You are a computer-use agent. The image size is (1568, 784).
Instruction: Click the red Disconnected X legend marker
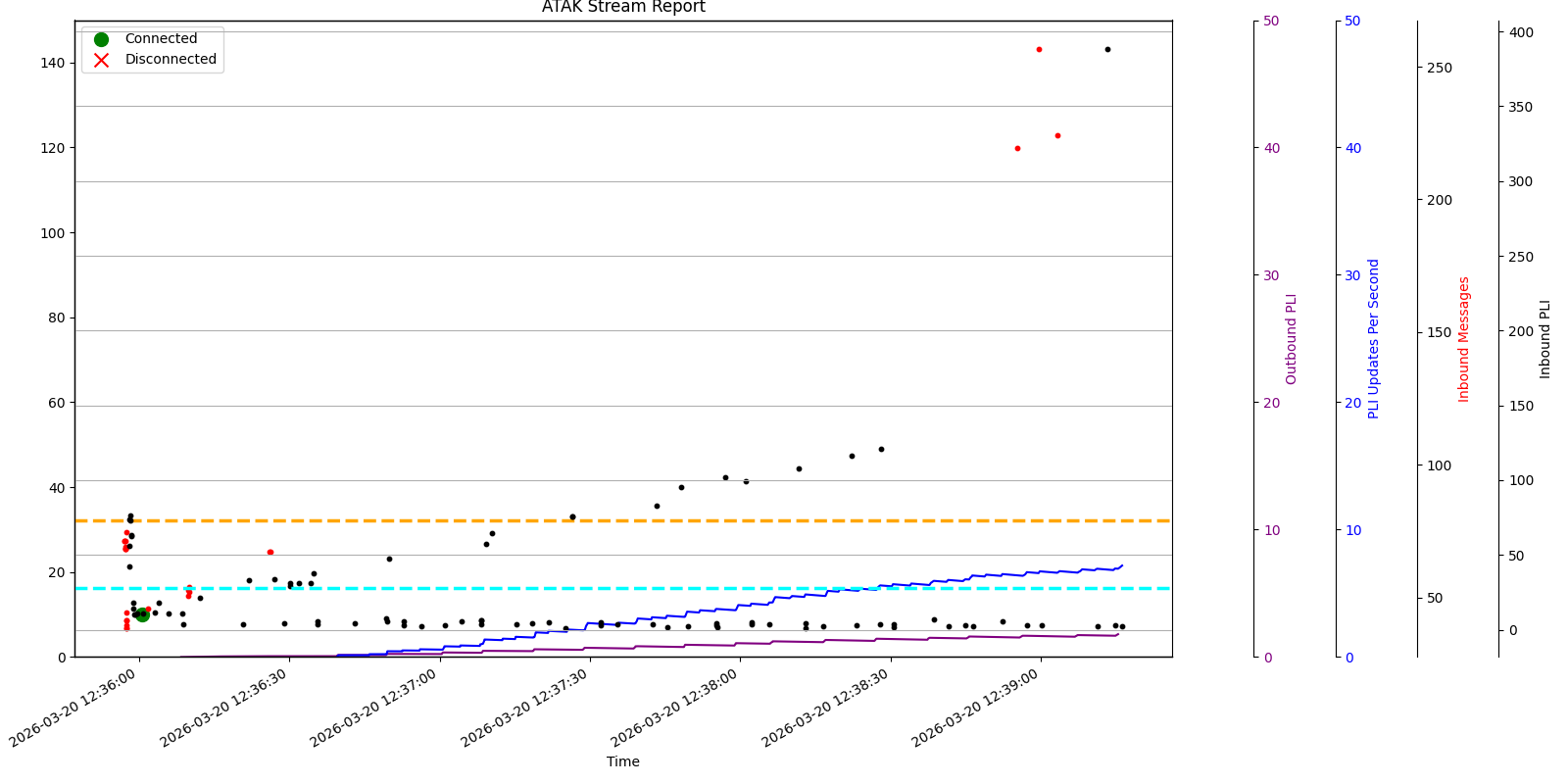(101, 60)
